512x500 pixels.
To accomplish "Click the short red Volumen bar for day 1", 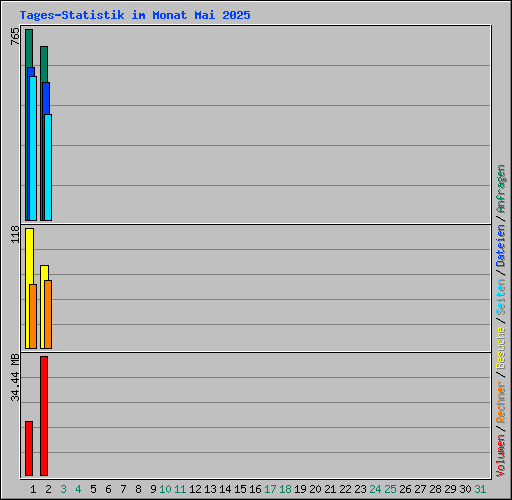I will 29,449.
